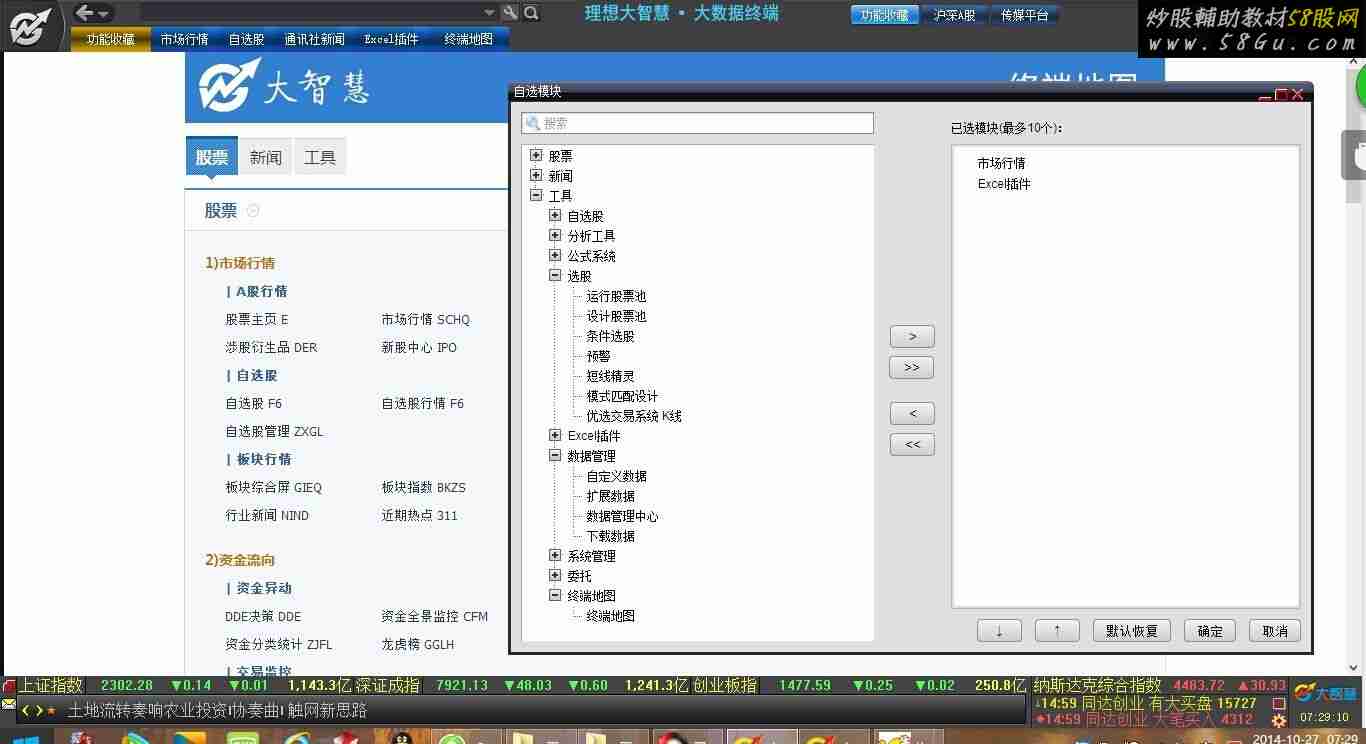Expand the Excel插件 tree node
This screenshot has height=744, width=1366.
(x=555, y=436)
